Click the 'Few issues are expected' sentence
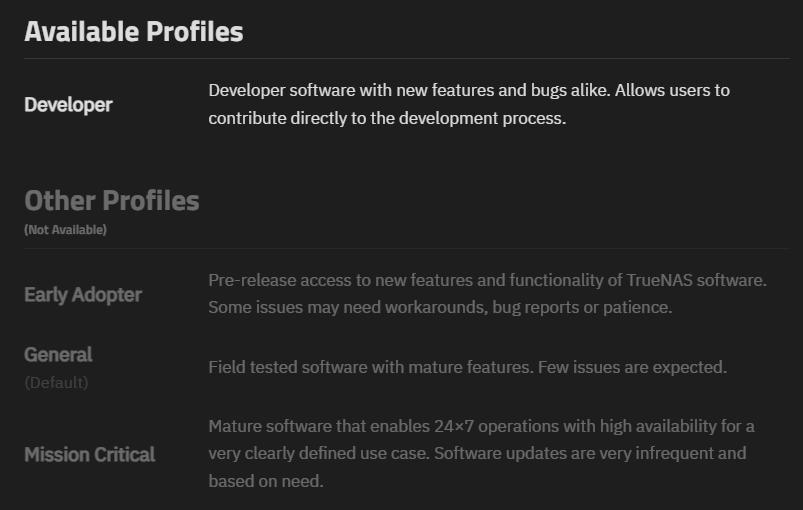This screenshot has height=510, width=803. click(x=632, y=367)
